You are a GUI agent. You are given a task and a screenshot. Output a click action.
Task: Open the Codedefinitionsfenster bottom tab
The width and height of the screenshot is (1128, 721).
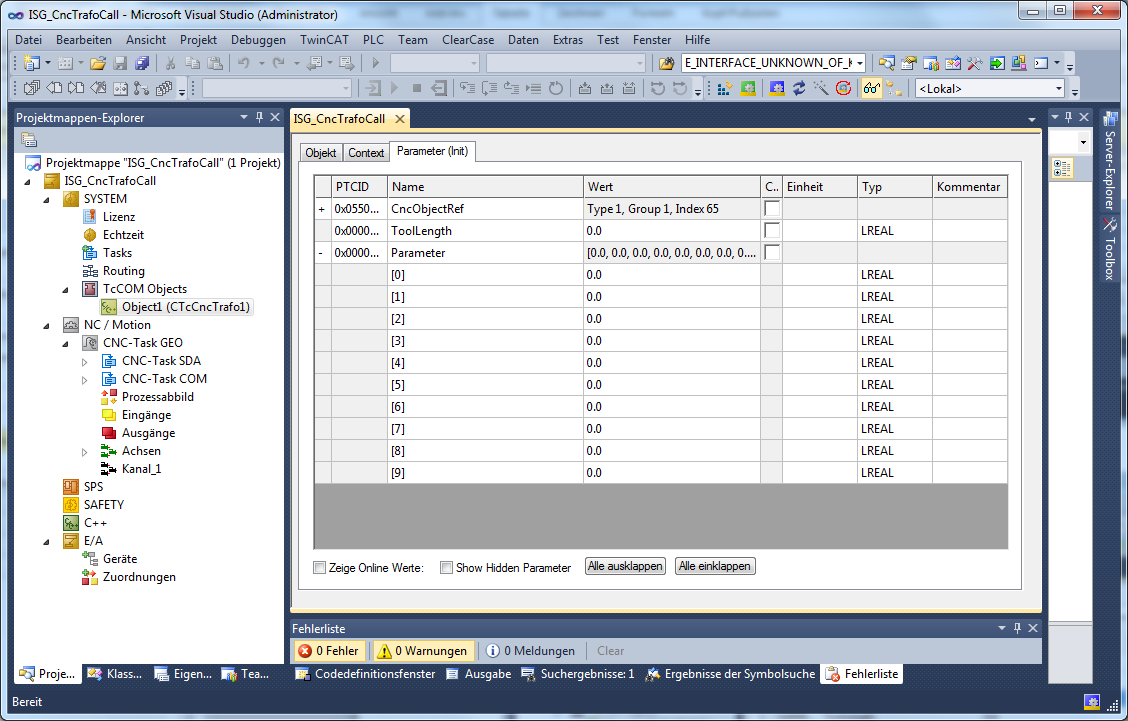click(x=365, y=674)
